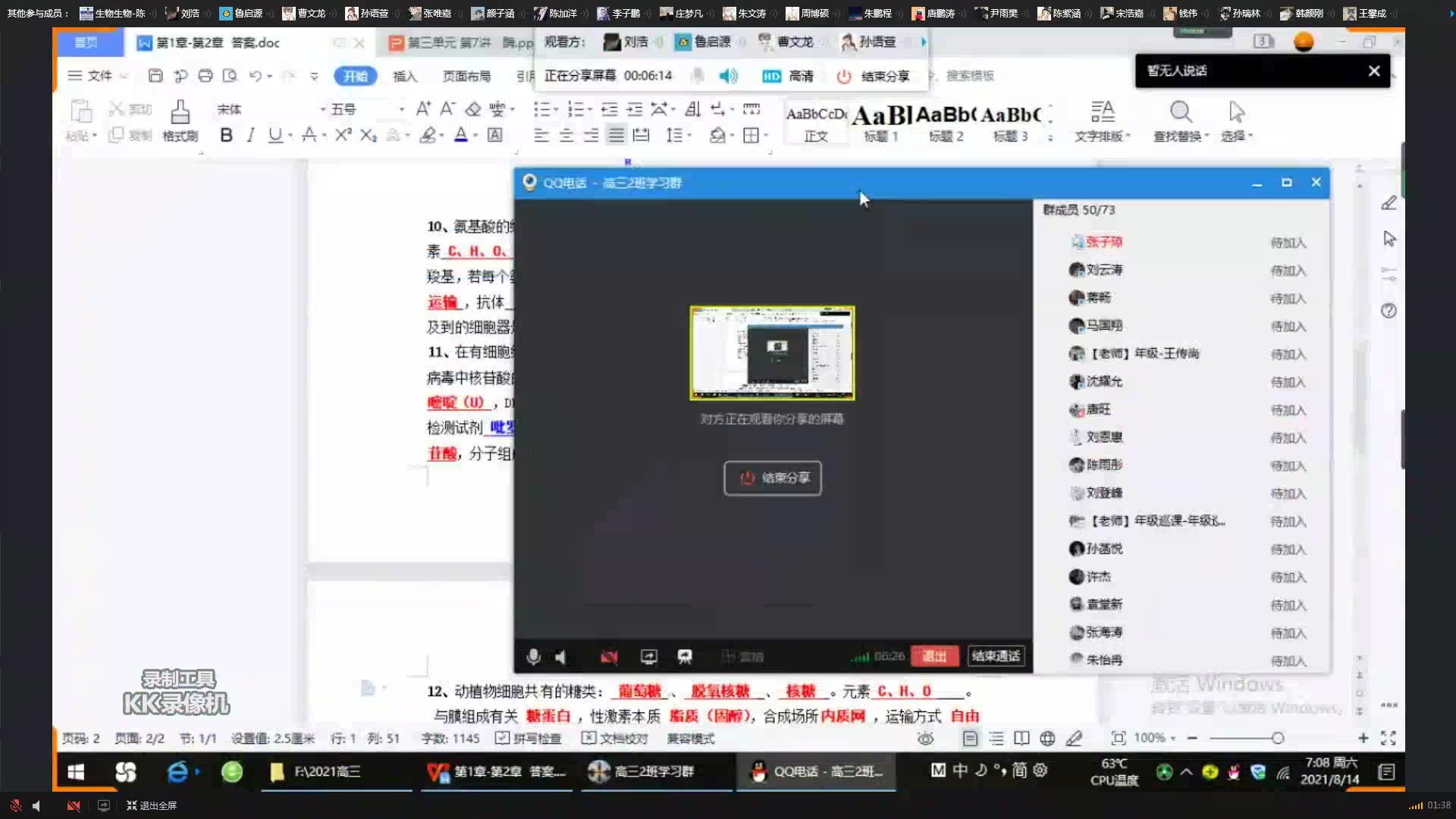Toggle the sharing bar speaker icon
1456x819 pixels.
pos(728,76)
